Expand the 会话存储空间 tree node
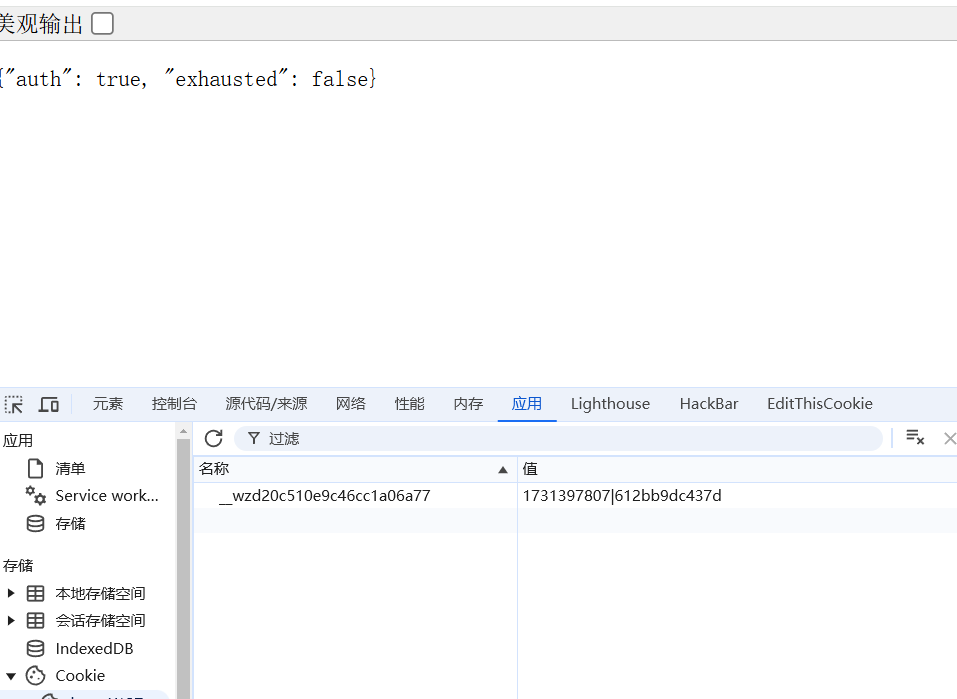 (x=11, y=620)
